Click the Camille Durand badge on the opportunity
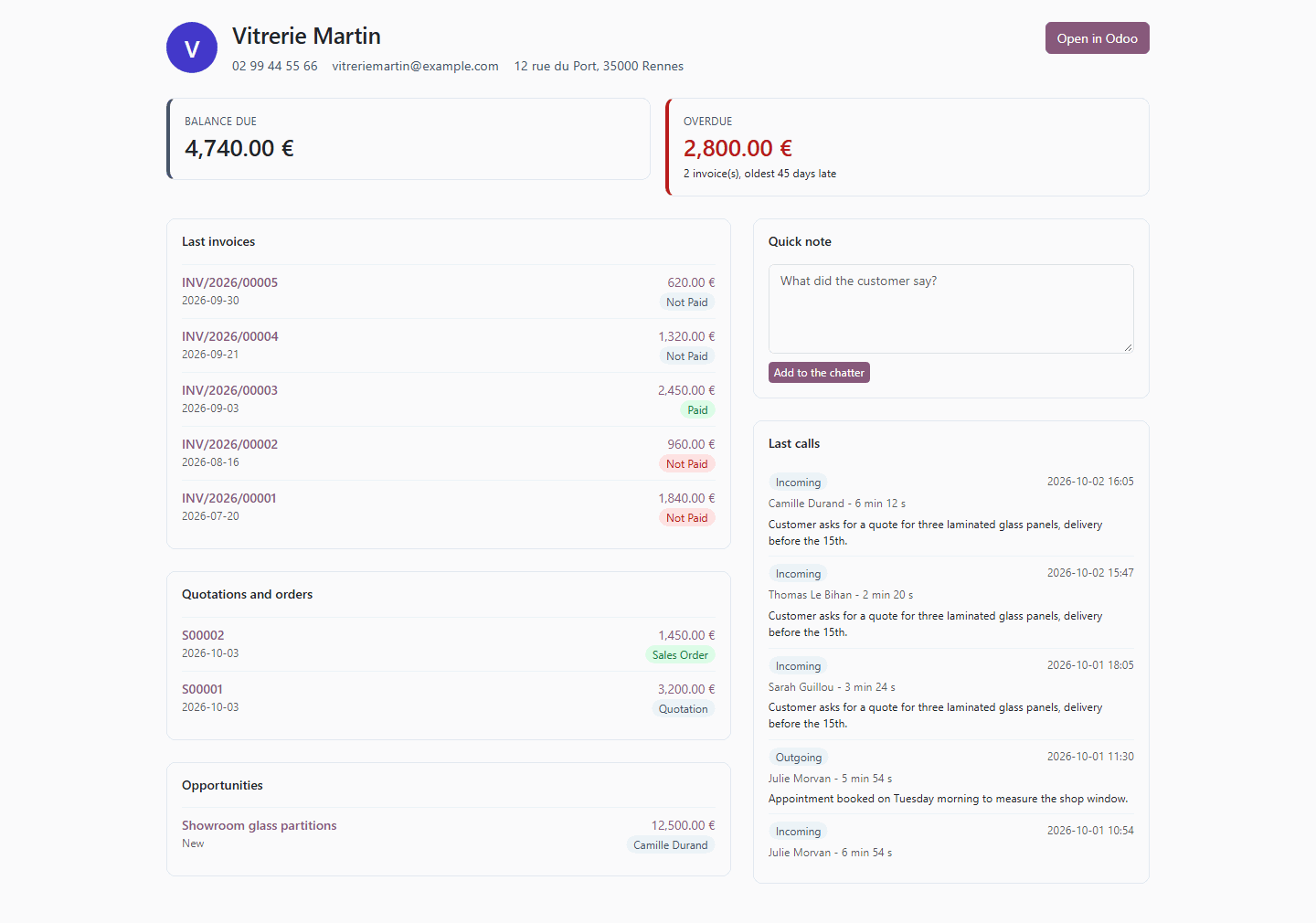The width and height of the screenshot is (1316, 923). tap(671, 845)
